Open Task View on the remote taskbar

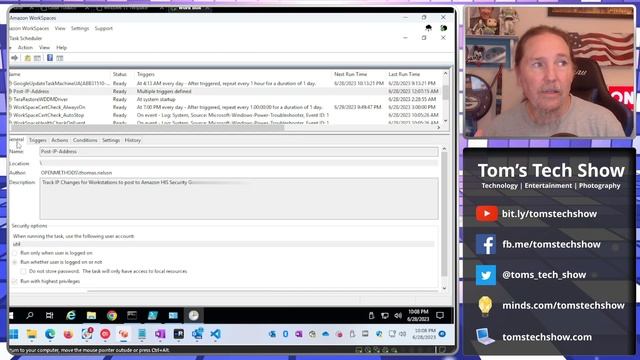[50, 315]
